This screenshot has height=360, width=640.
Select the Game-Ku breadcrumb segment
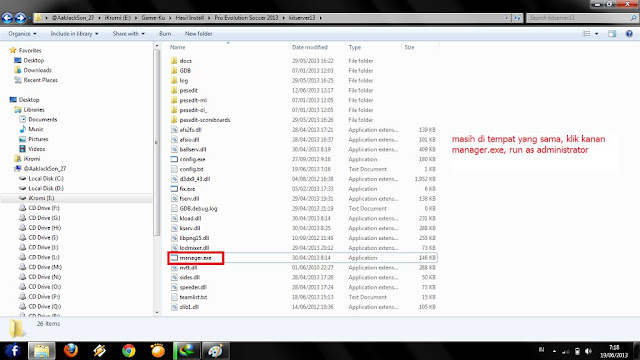click(x=153, y=18)
